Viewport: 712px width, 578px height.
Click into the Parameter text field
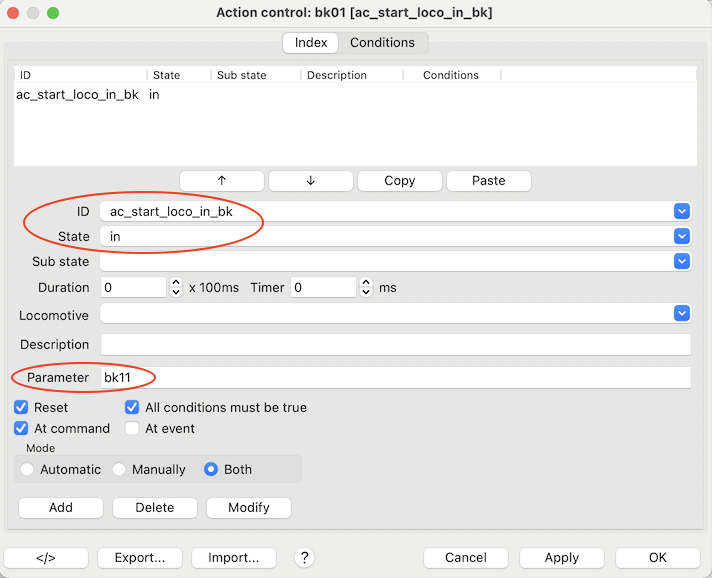(x=395, y=378)
